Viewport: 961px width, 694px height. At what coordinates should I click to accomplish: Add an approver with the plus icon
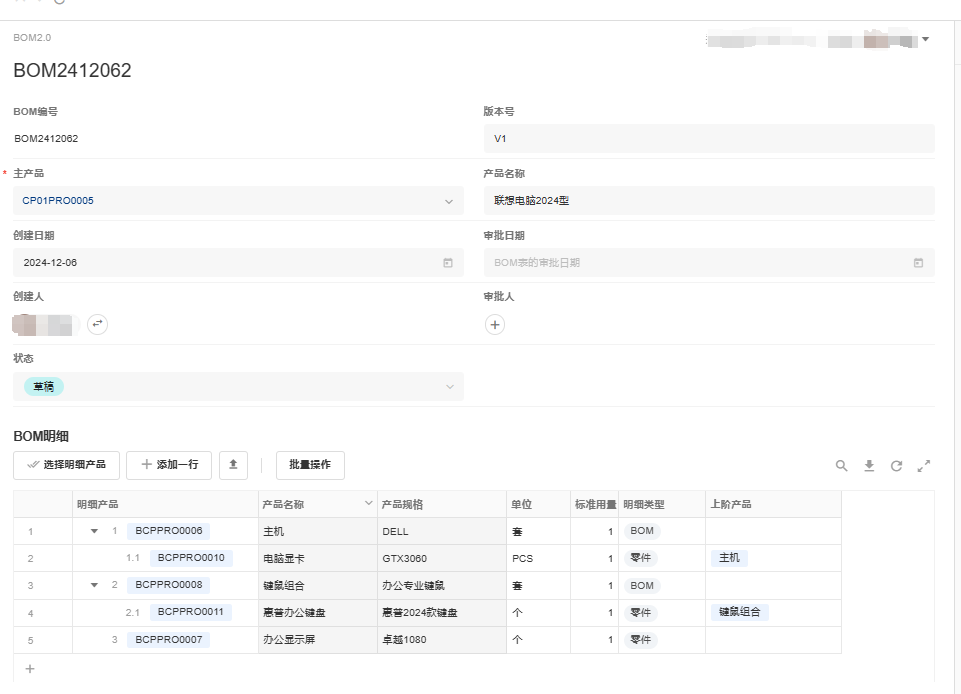tap(495, 324)
